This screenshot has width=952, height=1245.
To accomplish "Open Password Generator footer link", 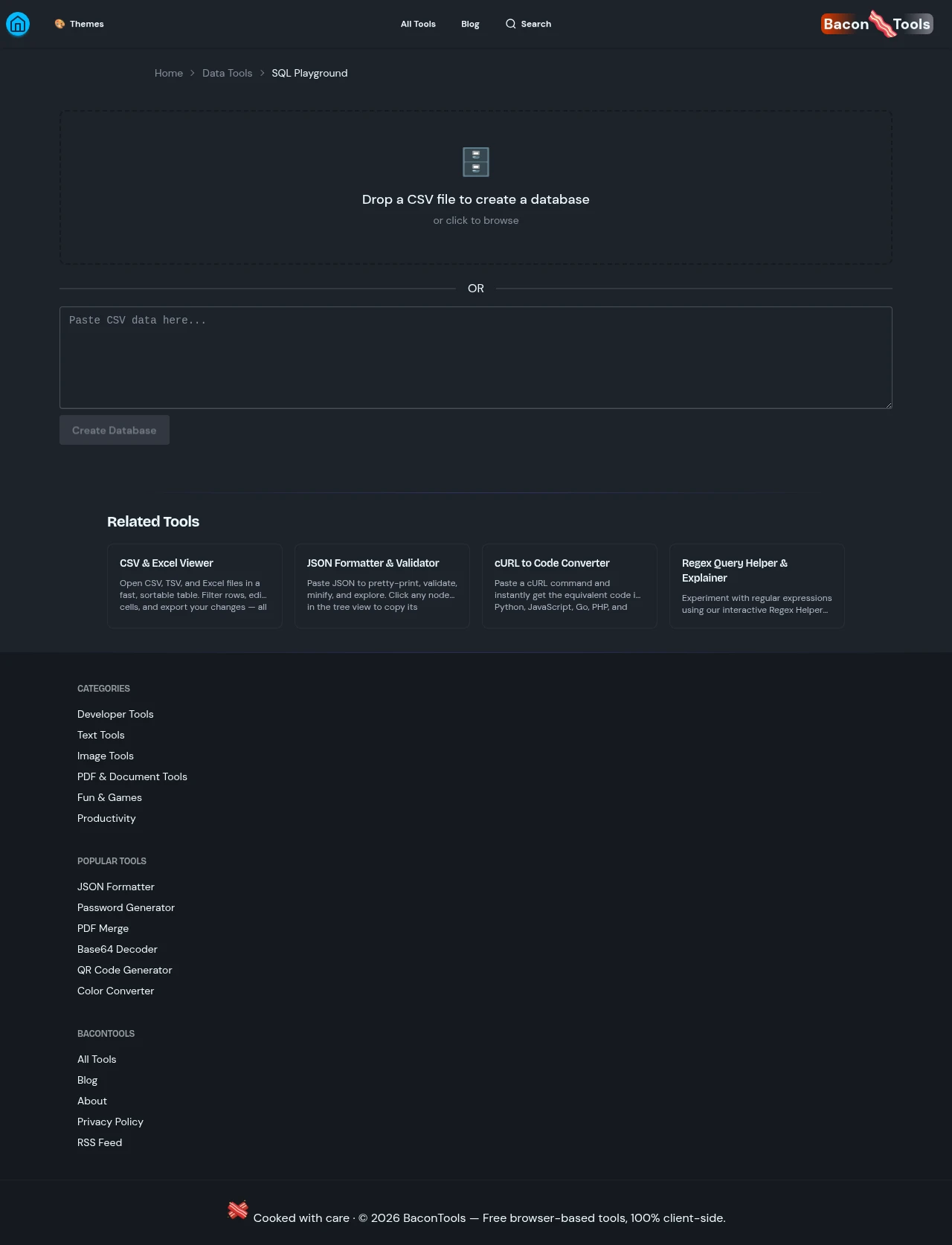I will coord(126,907).
